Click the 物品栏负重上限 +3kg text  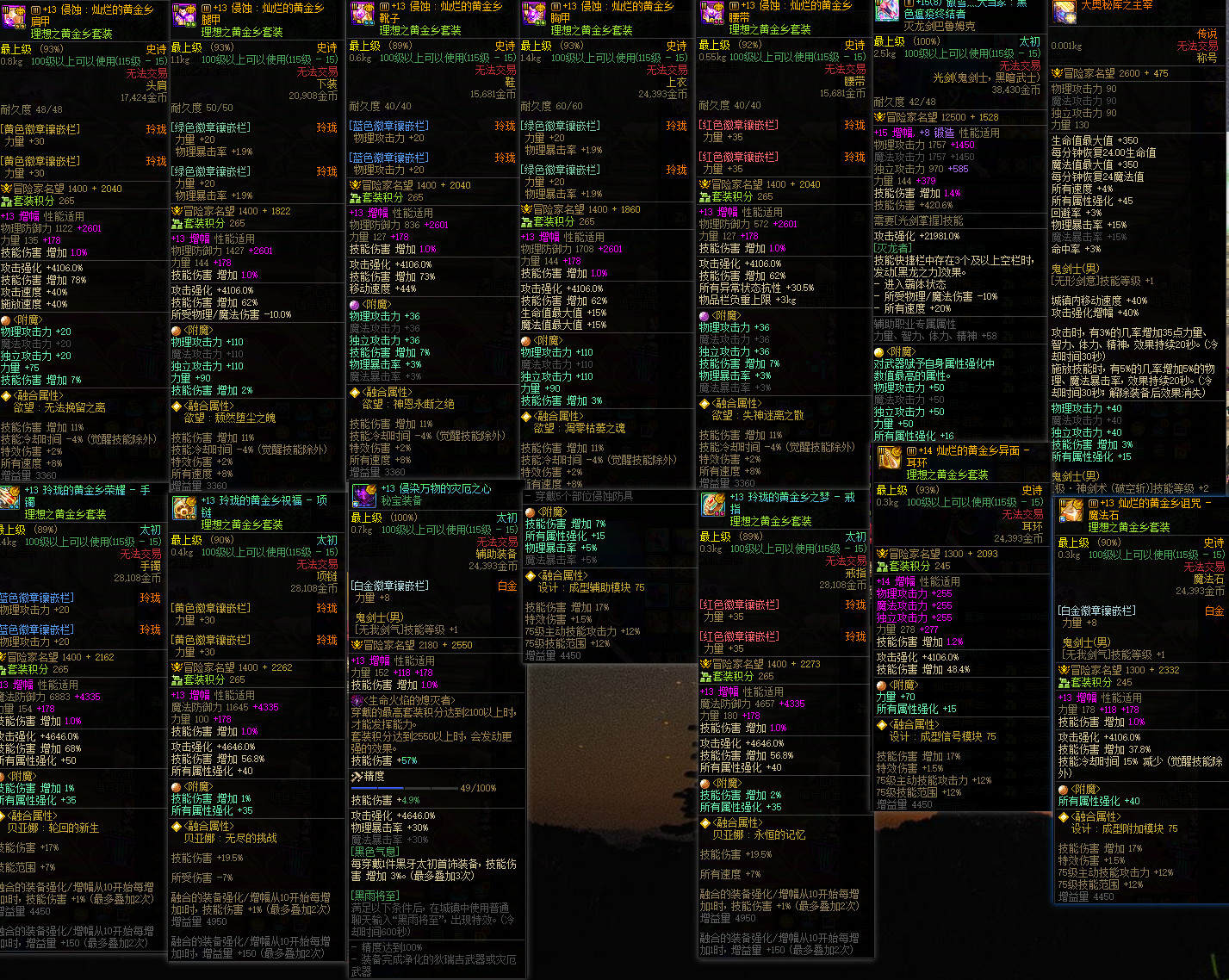pos(748,301)
